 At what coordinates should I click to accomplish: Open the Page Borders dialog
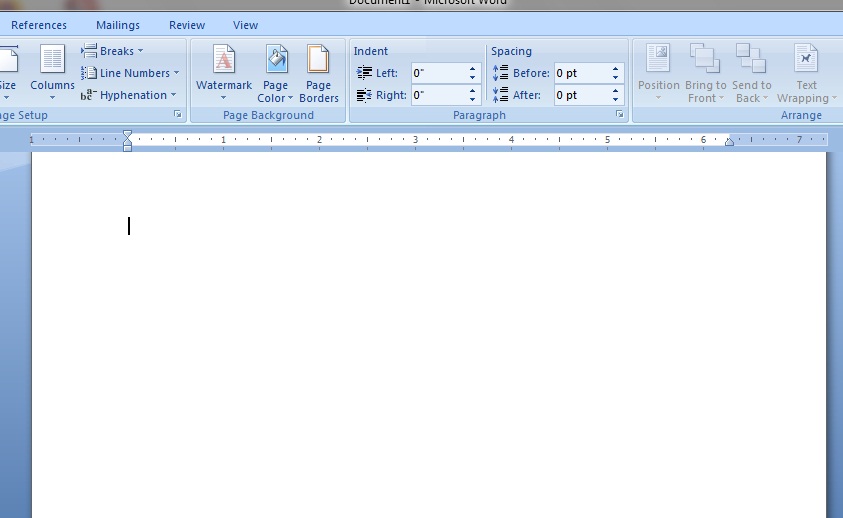pos(318,73)
